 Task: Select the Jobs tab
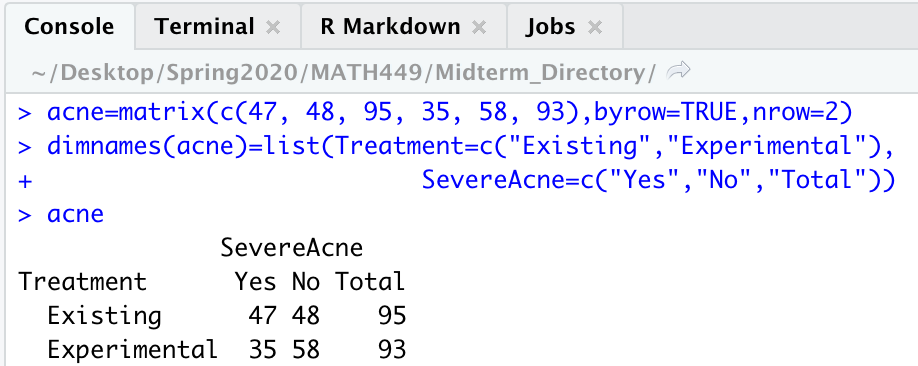pyautogui.click(x=550, y=27)
